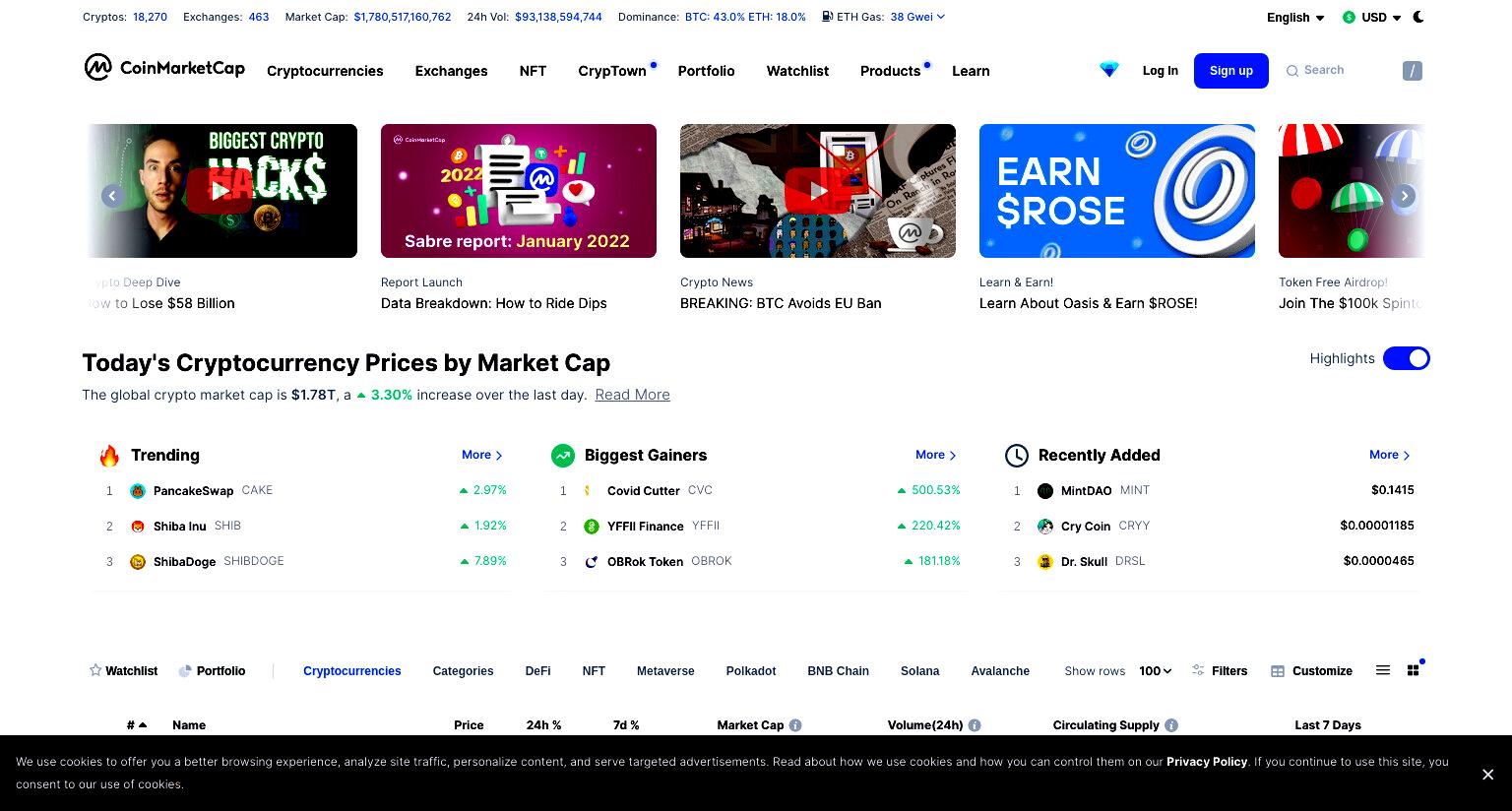
Task: Open the USD currency dropdown
Action: tap(1371, 18)
